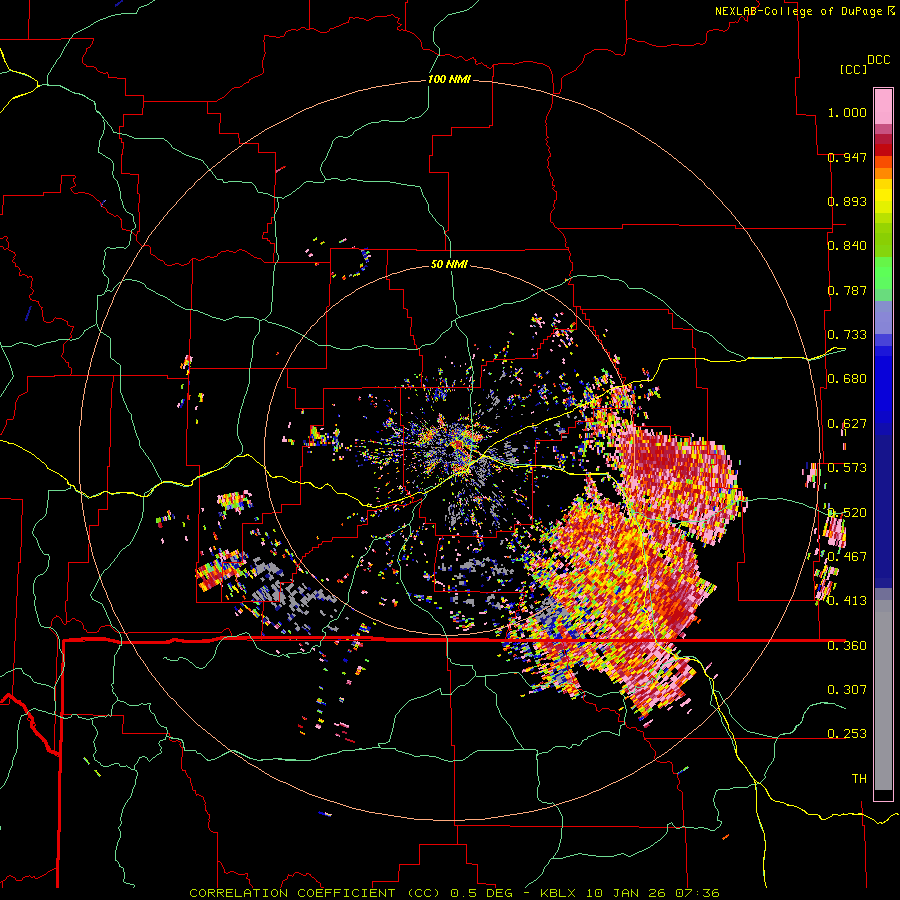Click the 1.000 scale value
This screenshot has width=900, height=900.
847,112
